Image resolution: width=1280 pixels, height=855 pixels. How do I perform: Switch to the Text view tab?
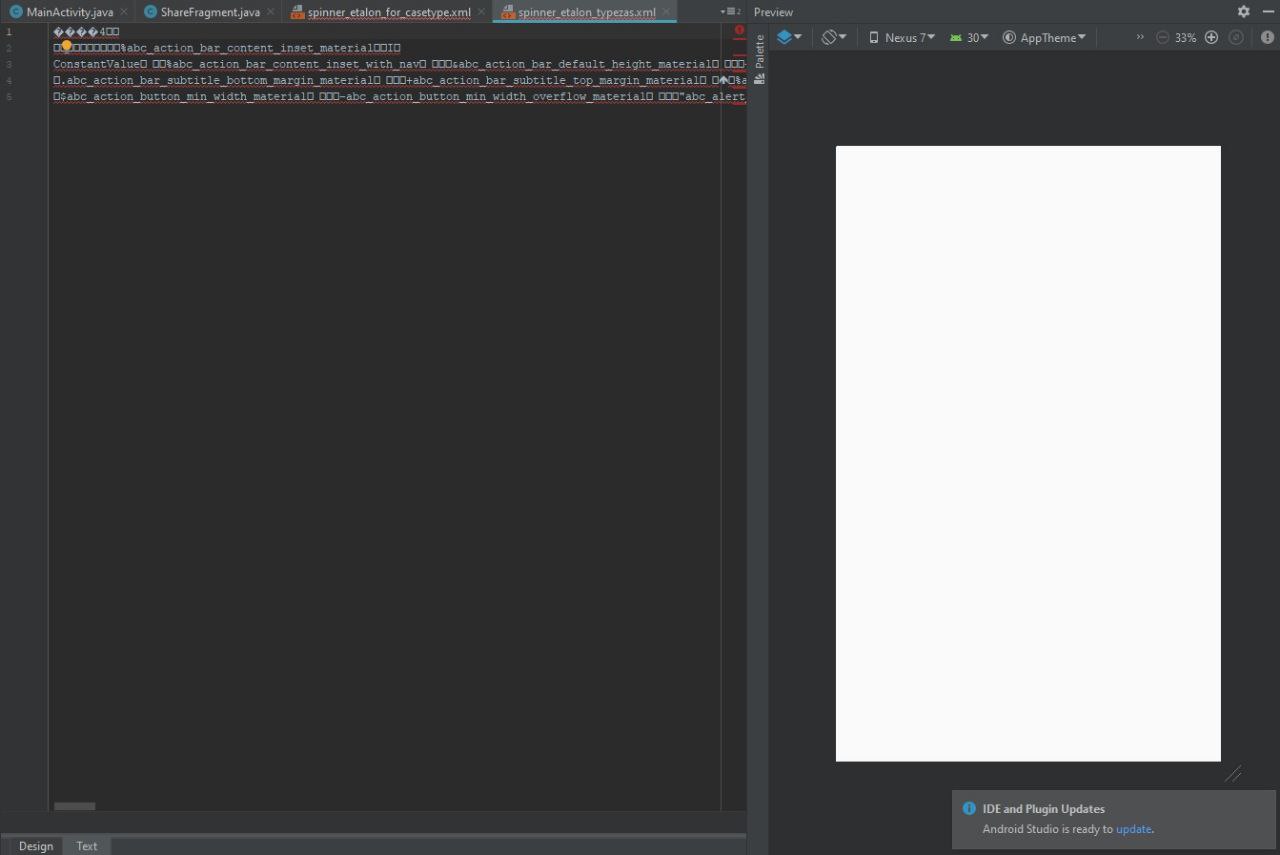[87, 846]
